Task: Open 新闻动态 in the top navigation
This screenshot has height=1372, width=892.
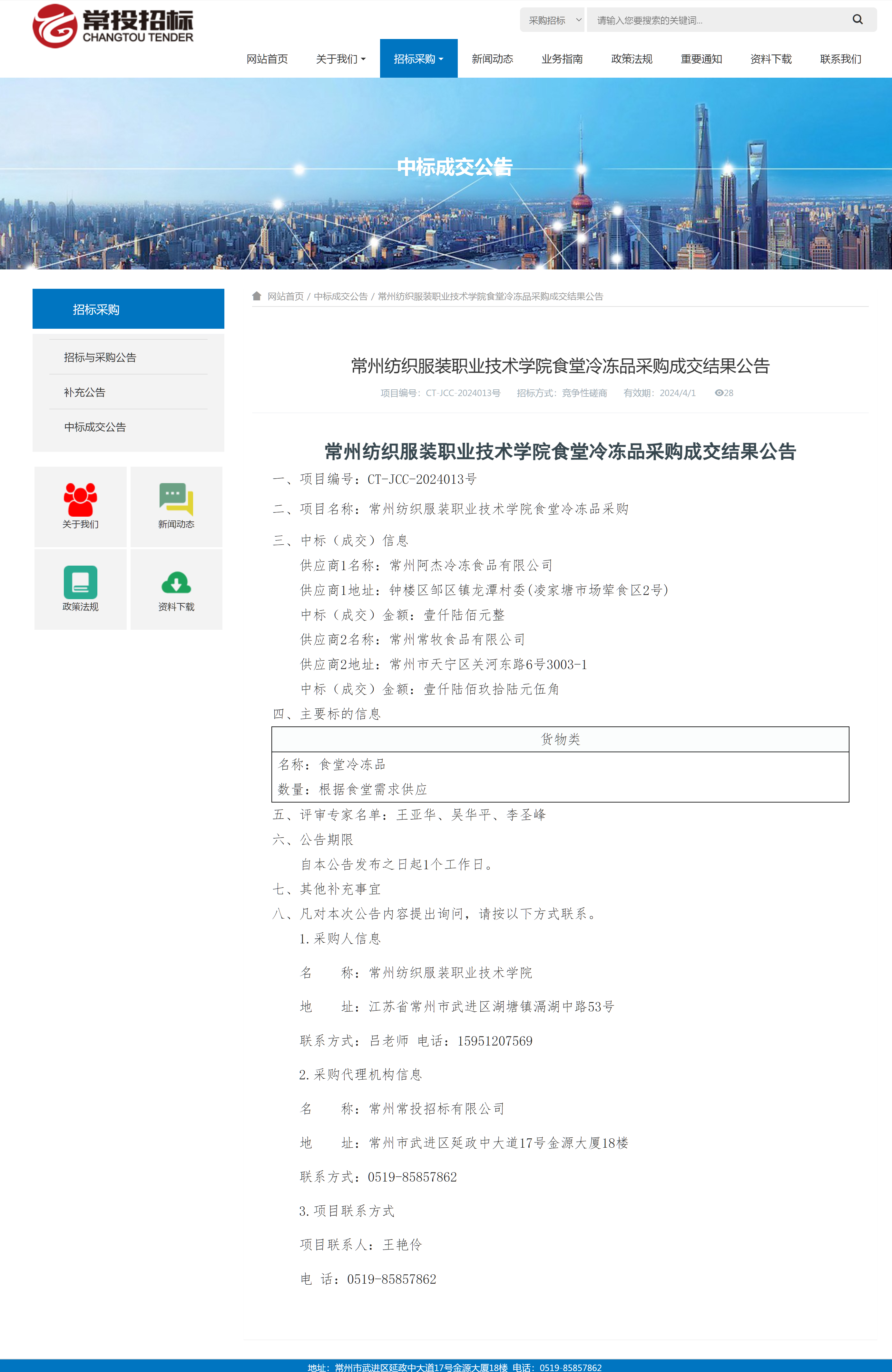Action: point(492,59)
